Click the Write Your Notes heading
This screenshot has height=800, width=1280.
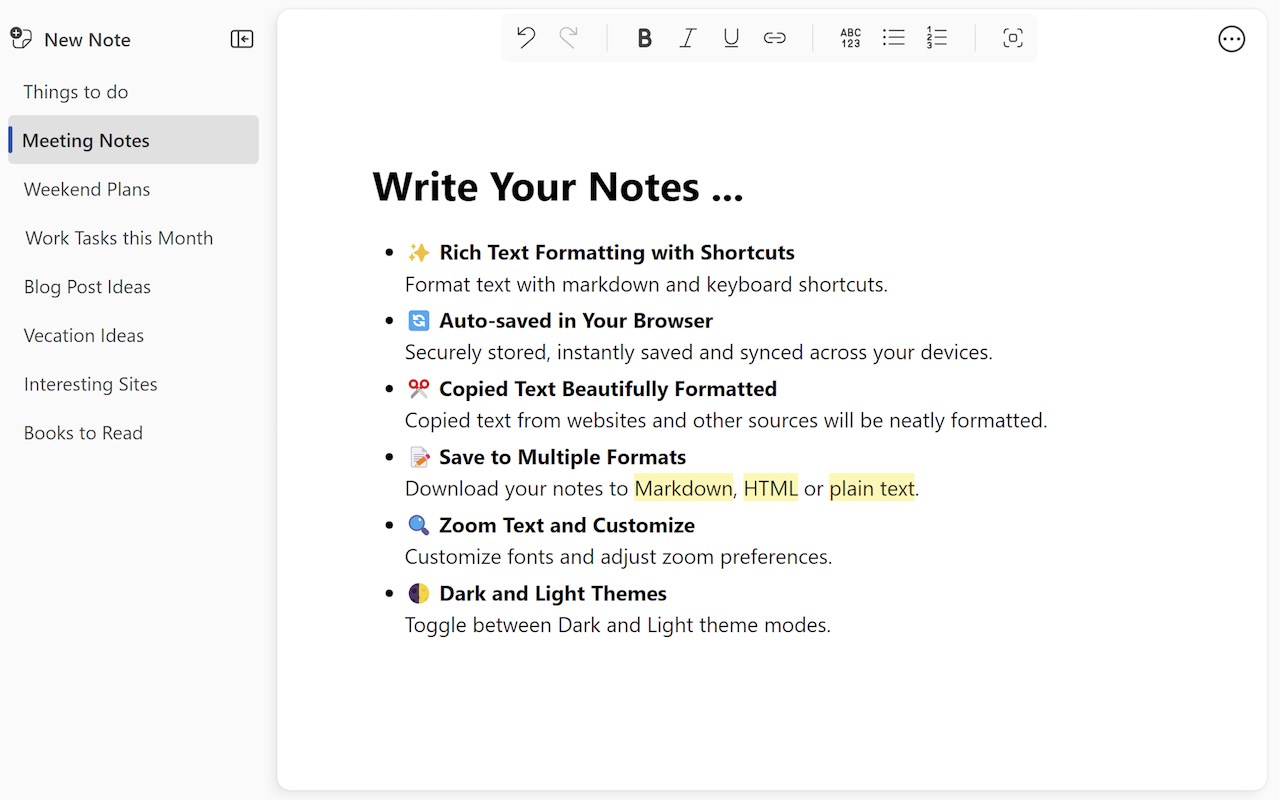tap(558, 187)
